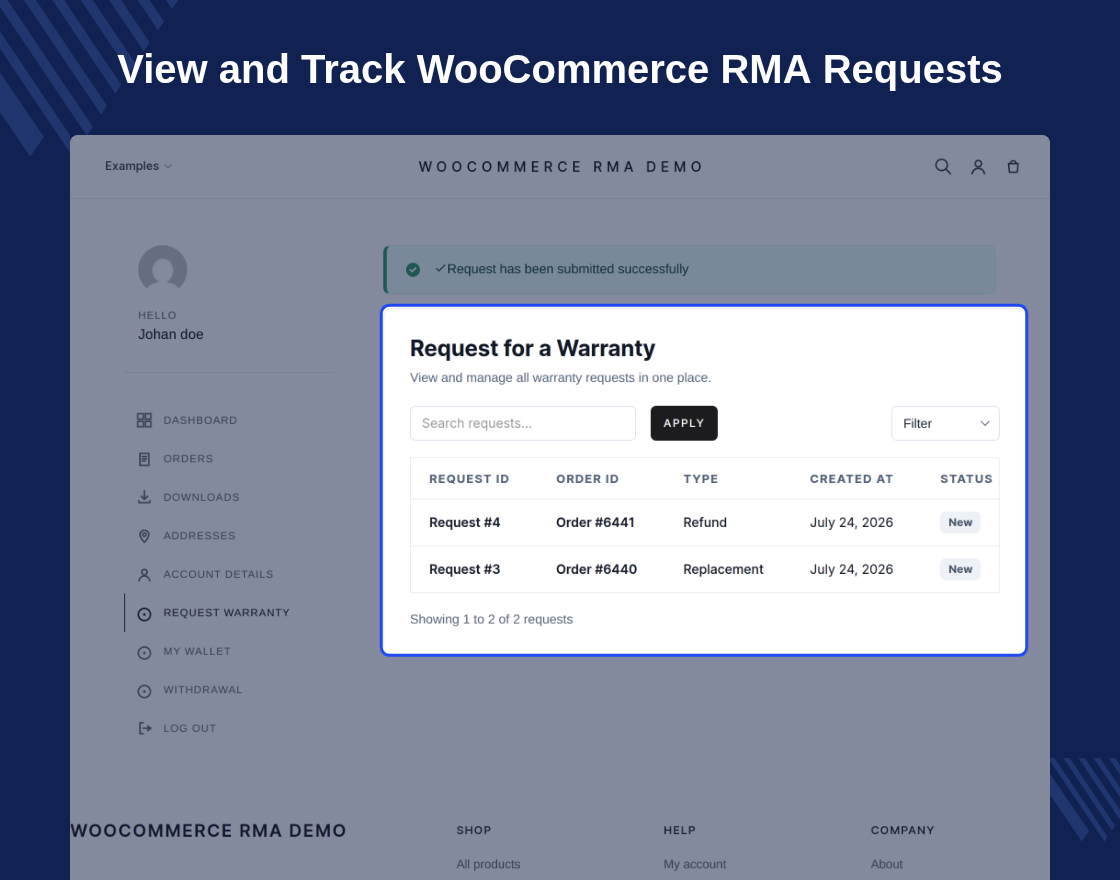Open Order #6441 link
Viewport: 1120px width, 880px height.
pyautogui.click(x=595, y=522)
